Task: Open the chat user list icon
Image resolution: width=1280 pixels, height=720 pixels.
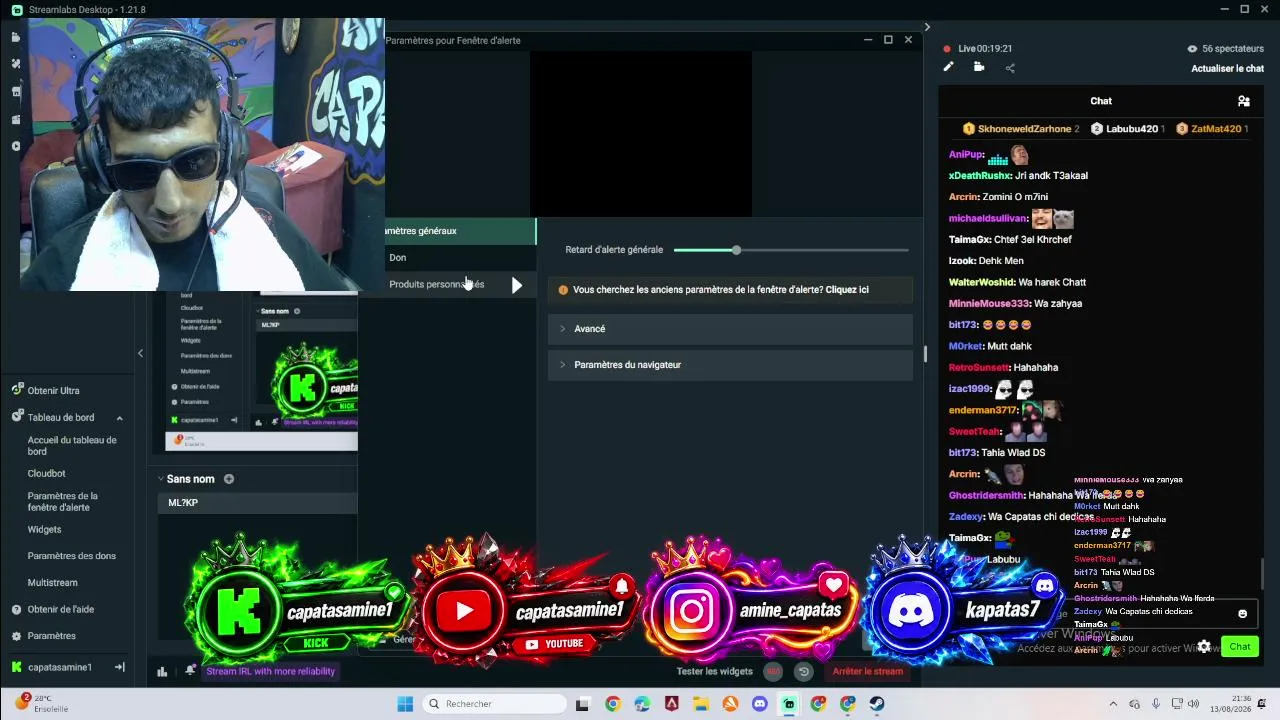Action: click(x=1243, y=101)
